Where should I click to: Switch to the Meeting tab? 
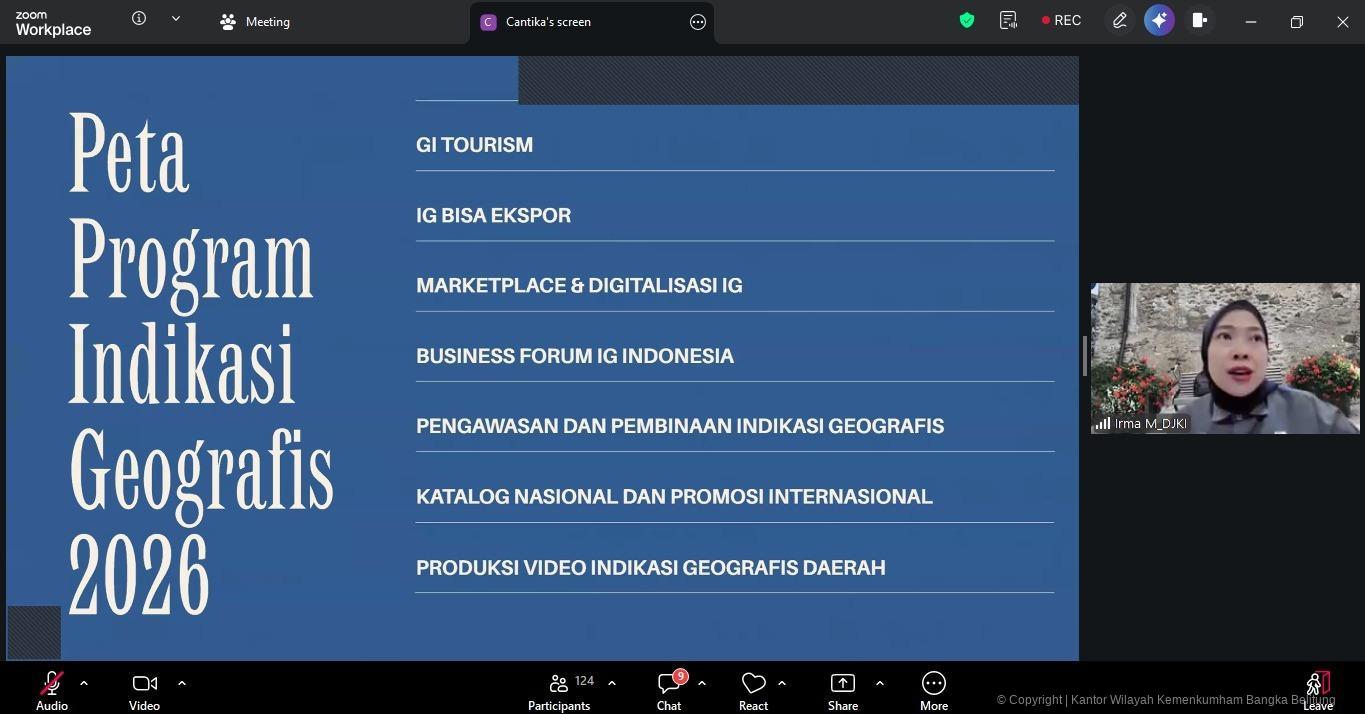(256, 22)
